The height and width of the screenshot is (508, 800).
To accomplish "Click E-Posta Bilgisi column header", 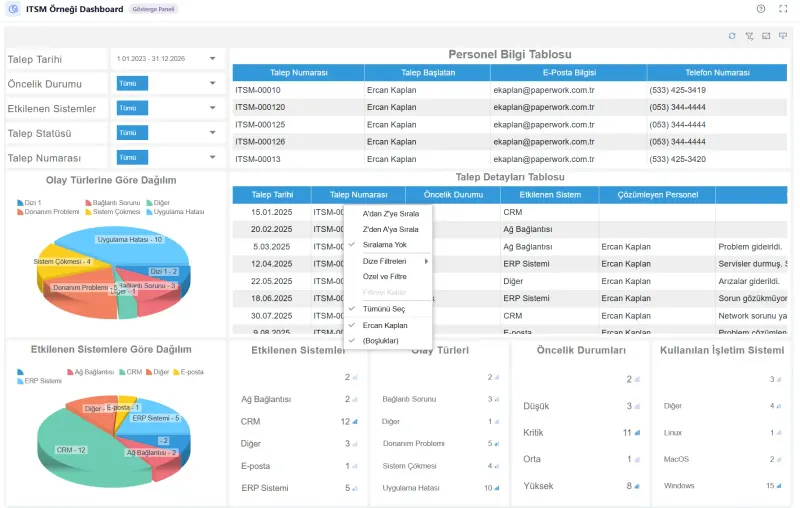I will (569, 72).
